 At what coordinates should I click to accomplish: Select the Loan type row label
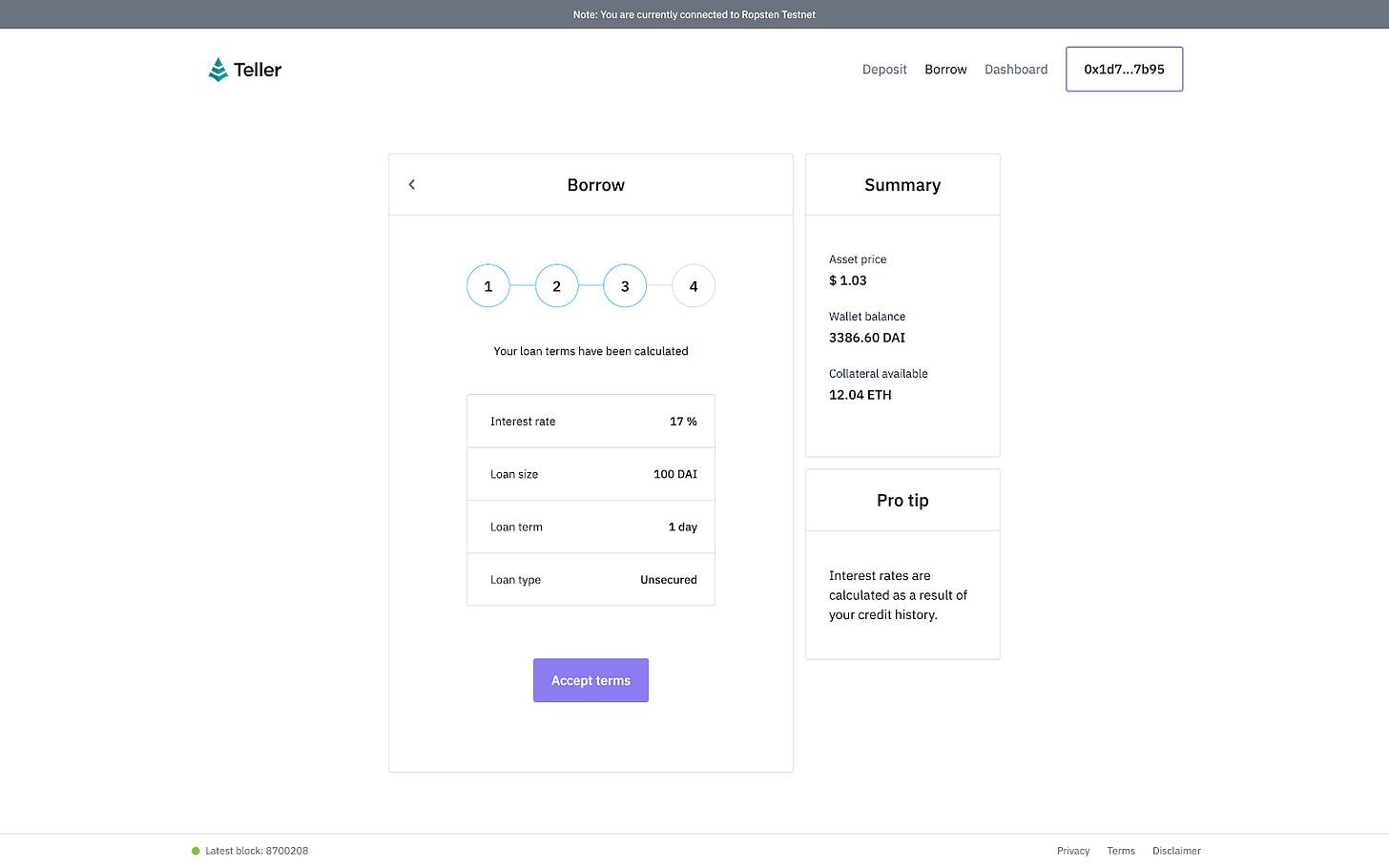coord(515,580)
